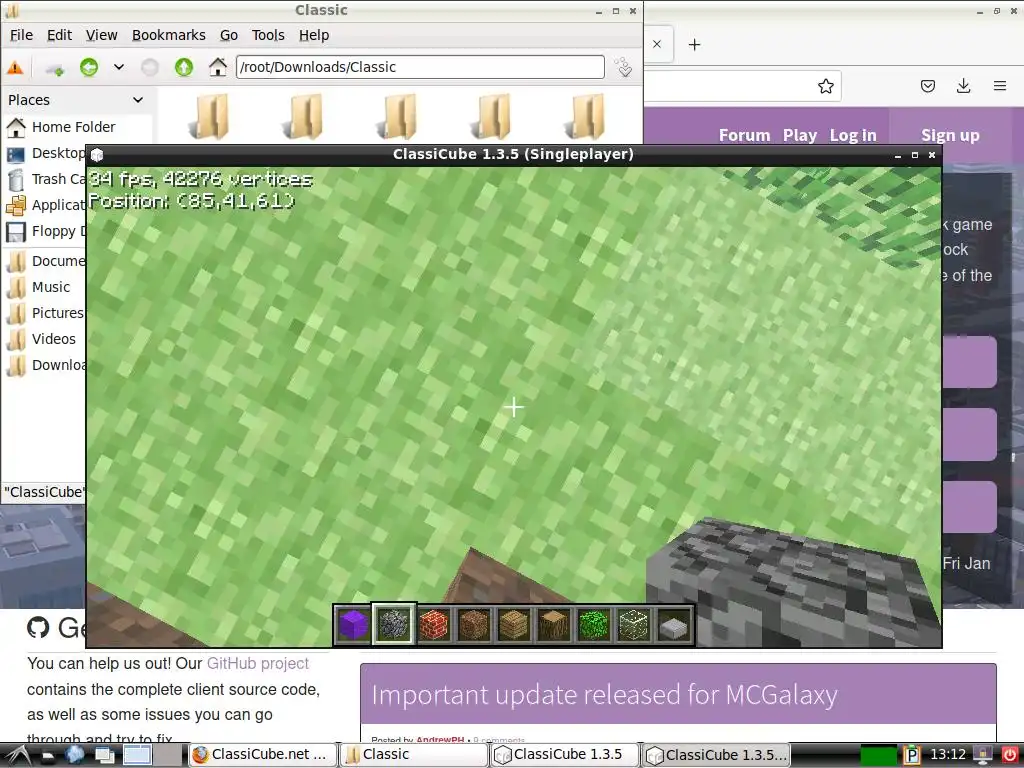Click the 13:12 clock in the taskbar
The height and width of the screenshot is (768, 1024).
948,754
